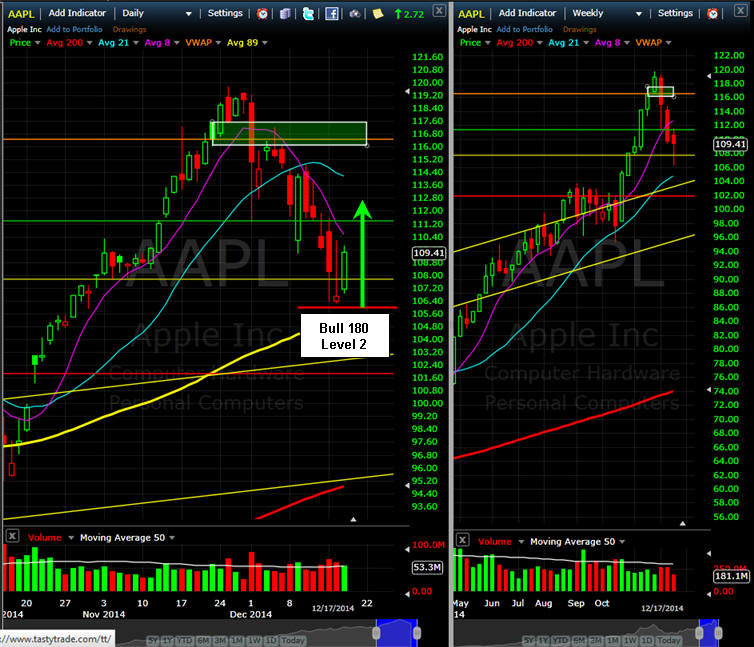Click the green up arrow 2.72 change indicator
Viewport: 754px width, 647px height.
409,14
